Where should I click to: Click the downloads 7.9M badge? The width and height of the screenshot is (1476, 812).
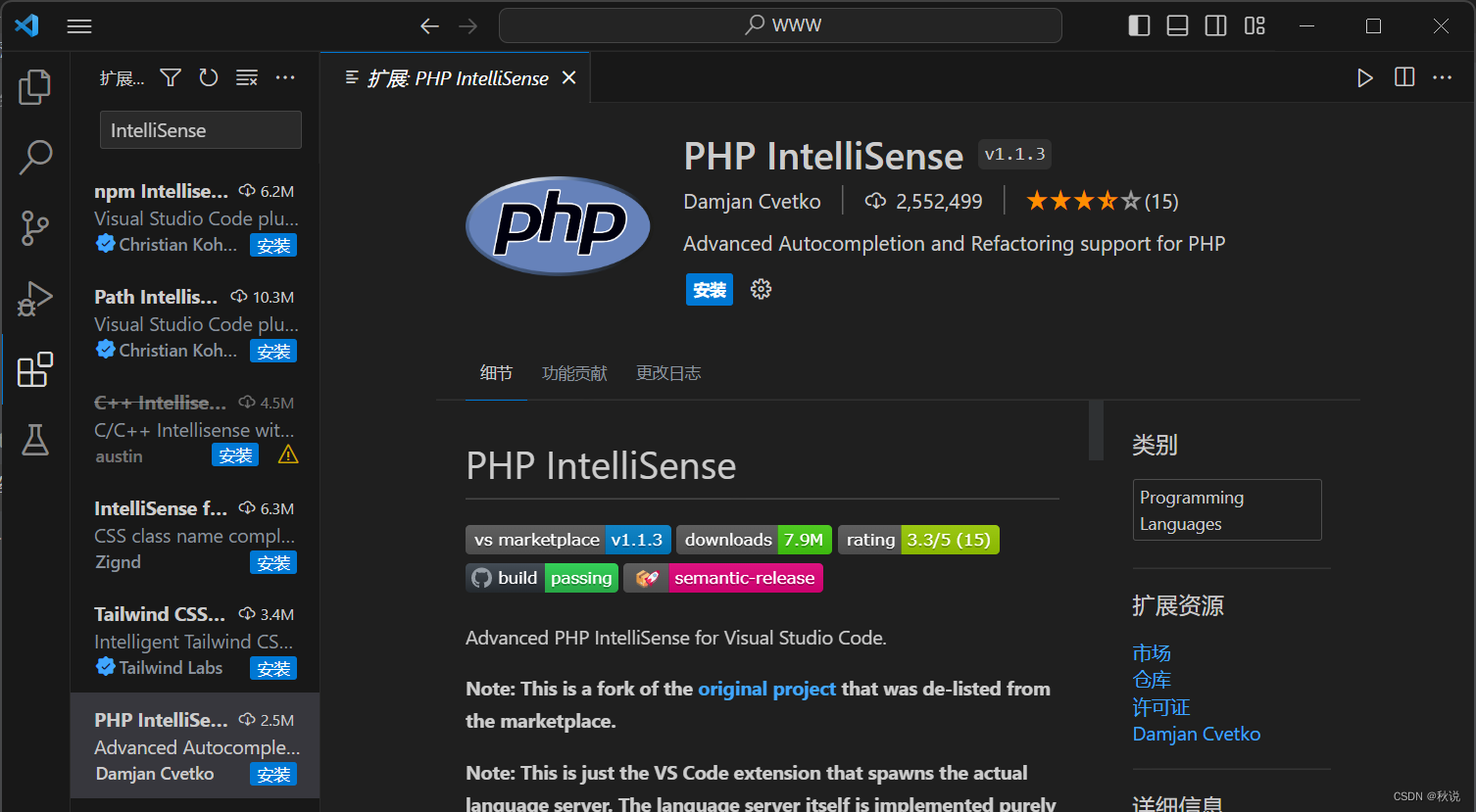point(754,540)
